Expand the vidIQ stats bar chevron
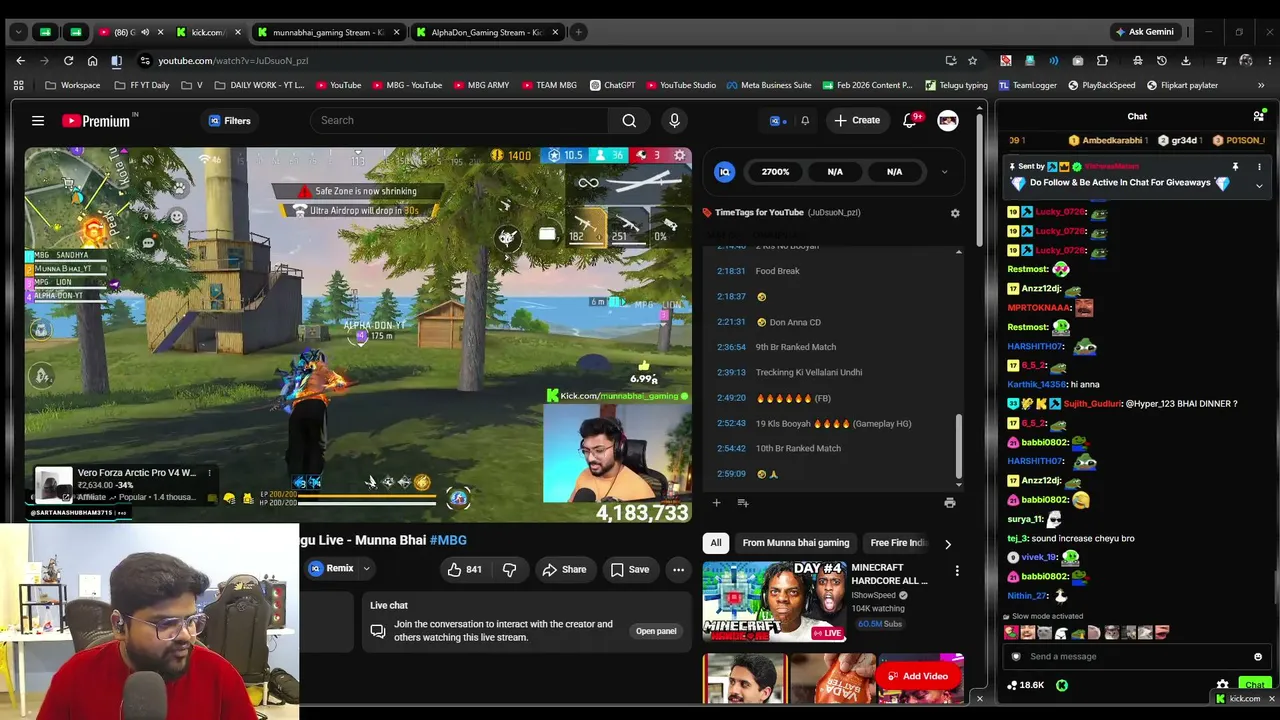1280x720 pixels. 944,172
